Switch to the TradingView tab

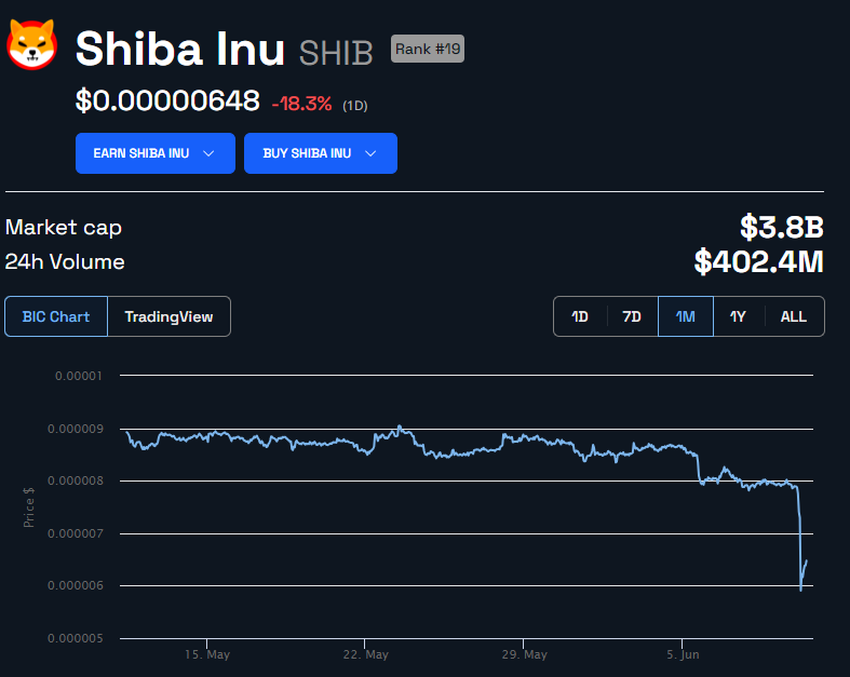tap(168, 316)
